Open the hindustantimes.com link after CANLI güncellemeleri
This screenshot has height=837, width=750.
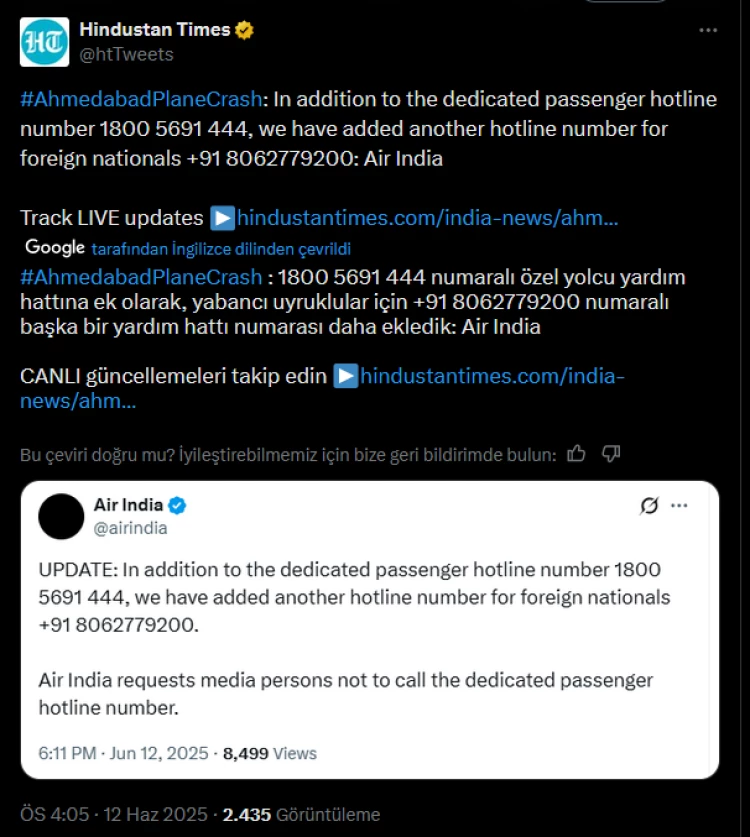[x=491, y=376]
